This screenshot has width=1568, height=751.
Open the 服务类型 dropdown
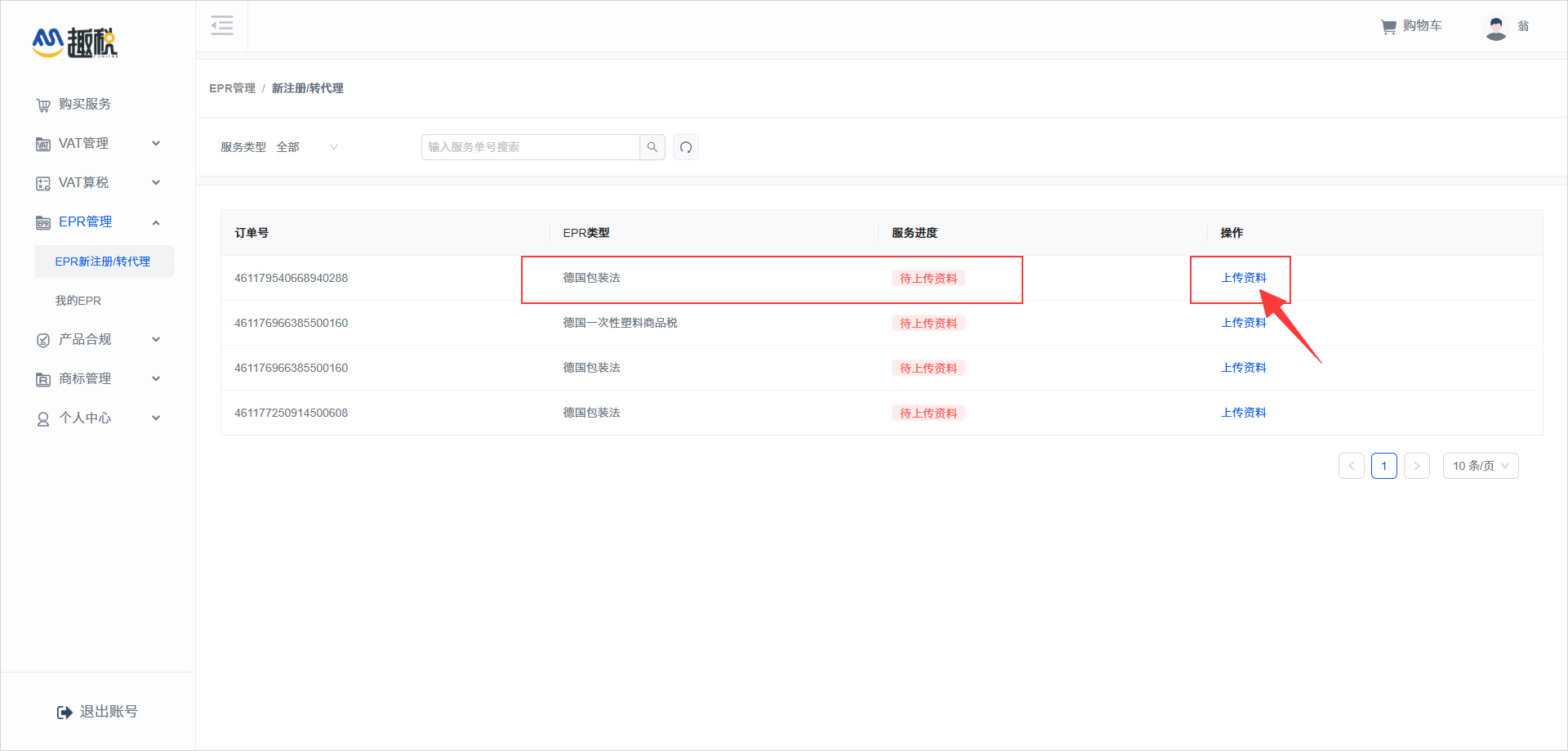tap(307, 147)
